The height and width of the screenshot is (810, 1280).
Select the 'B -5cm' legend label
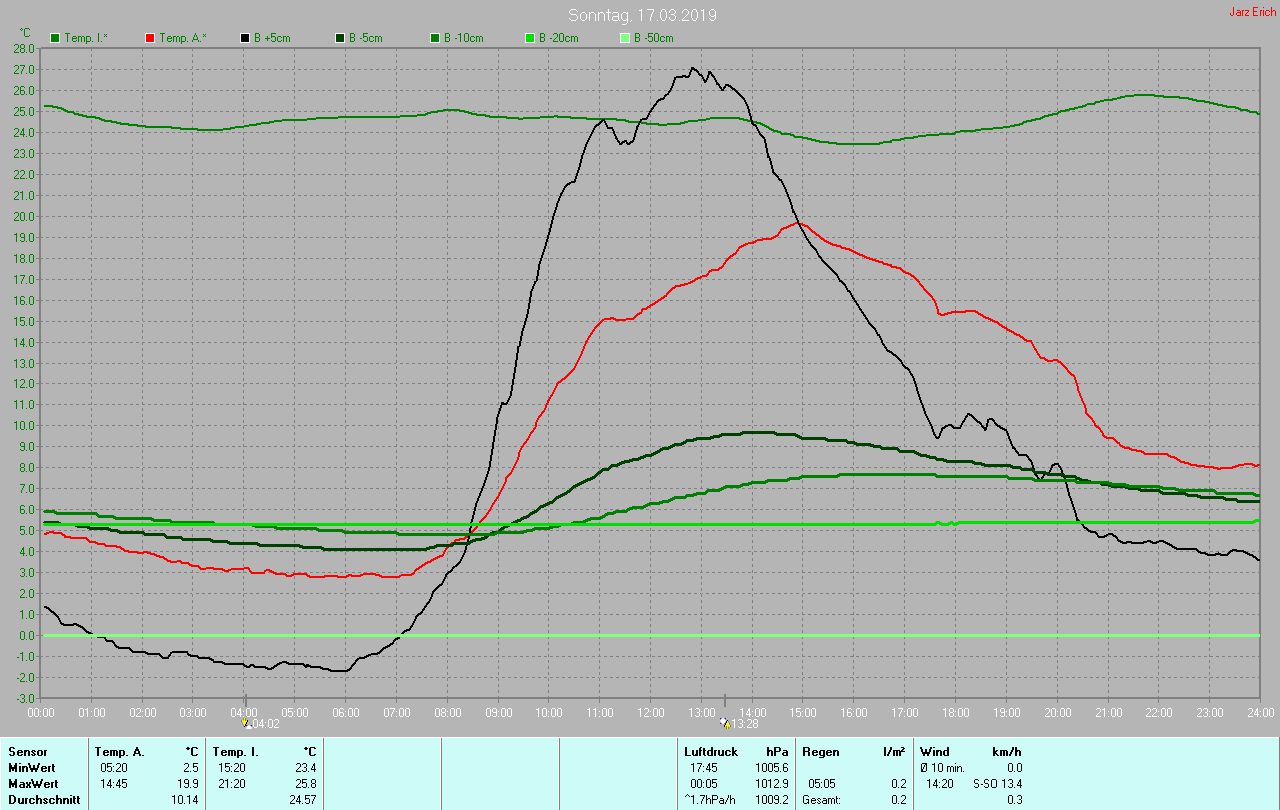click(x=365, y=38)
